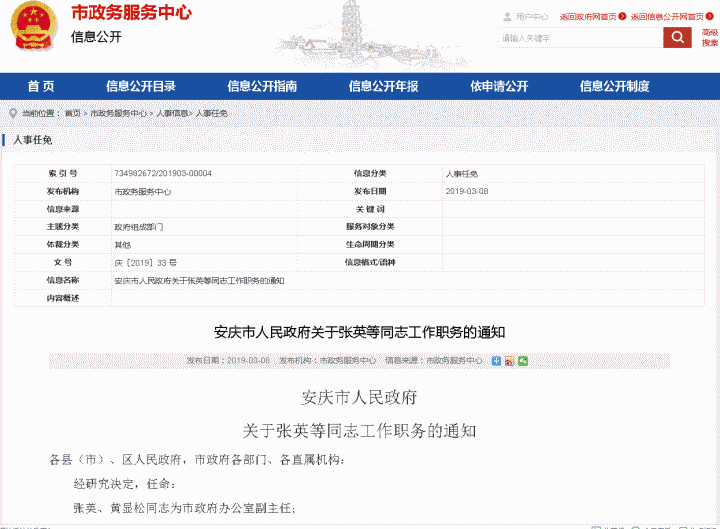This screenshot has width=720, height=529.
Task: Click index number 734982672/201903-00004
Action: coord(163,174)
